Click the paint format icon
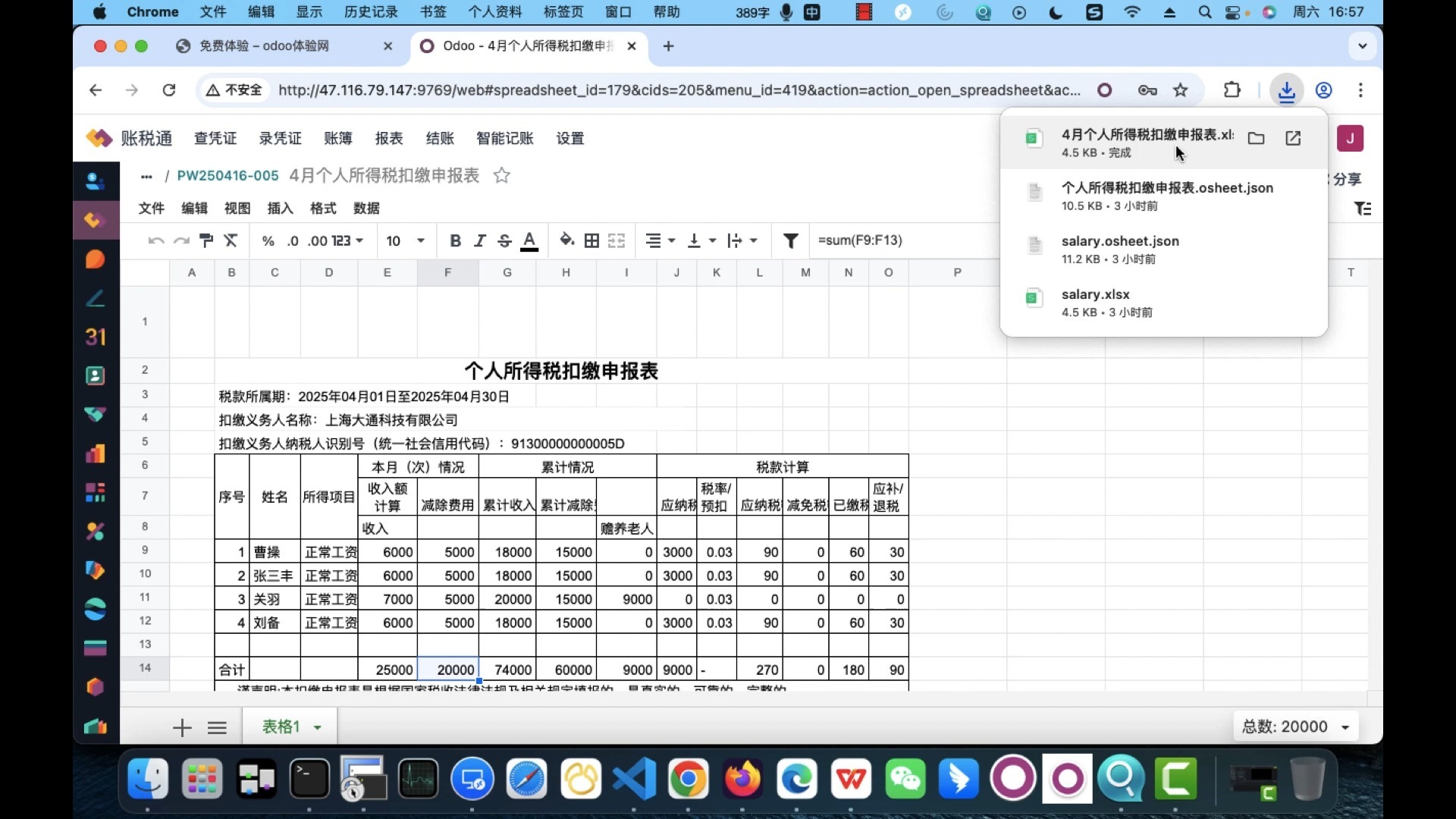This screenshot has width=1456, height=819. (x=206, y=240)
